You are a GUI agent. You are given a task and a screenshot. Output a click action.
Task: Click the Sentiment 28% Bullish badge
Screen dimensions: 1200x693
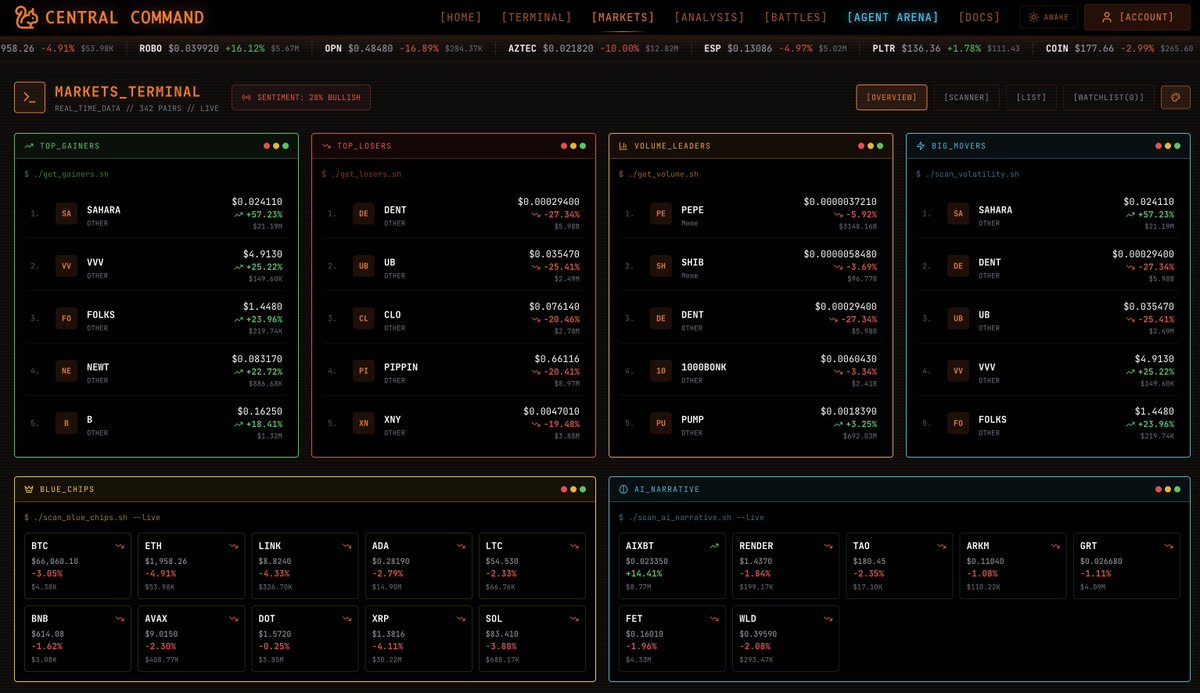pyautogui.click(x=301, y=97)
